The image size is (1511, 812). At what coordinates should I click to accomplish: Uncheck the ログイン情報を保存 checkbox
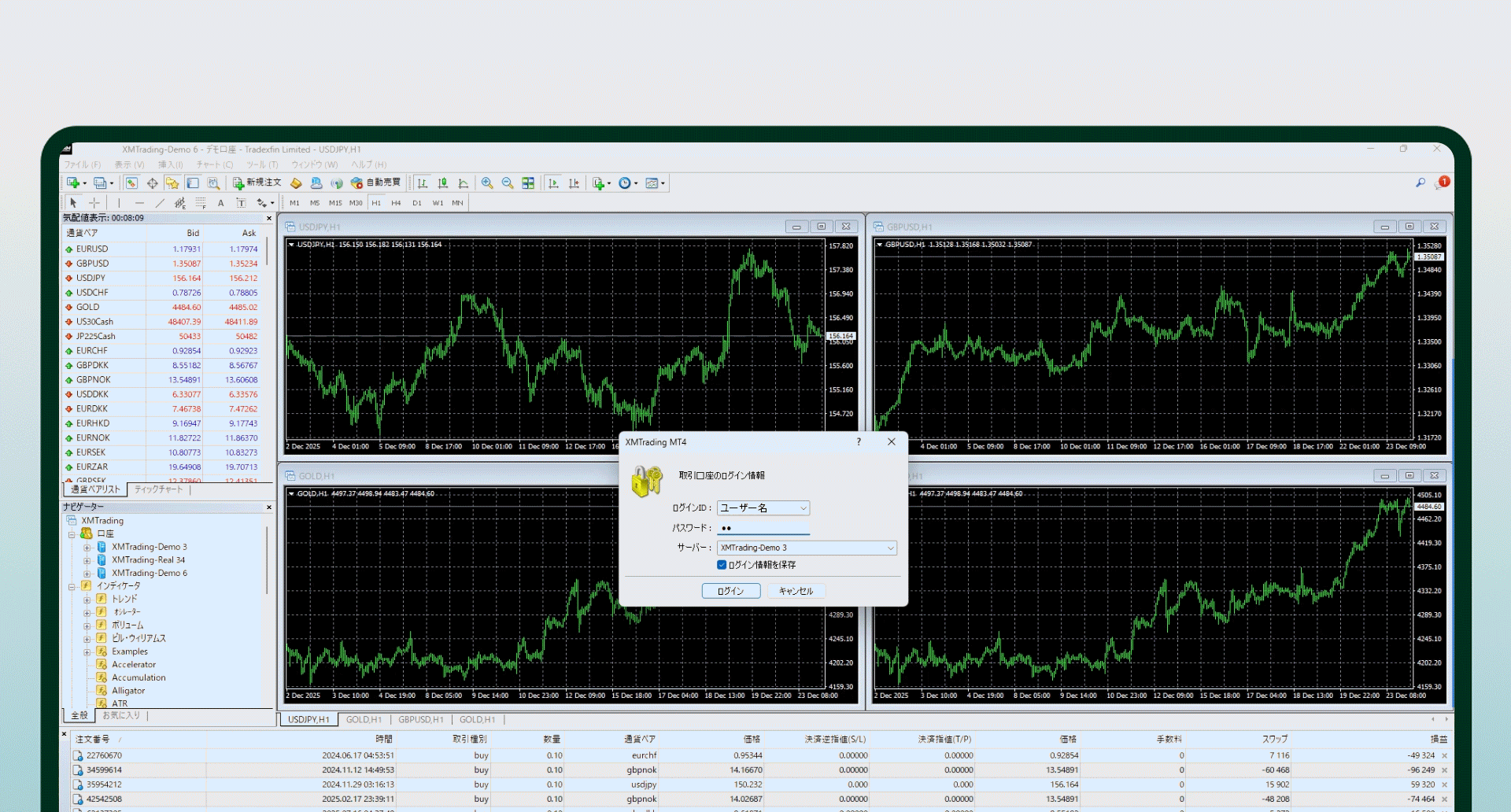722,565
